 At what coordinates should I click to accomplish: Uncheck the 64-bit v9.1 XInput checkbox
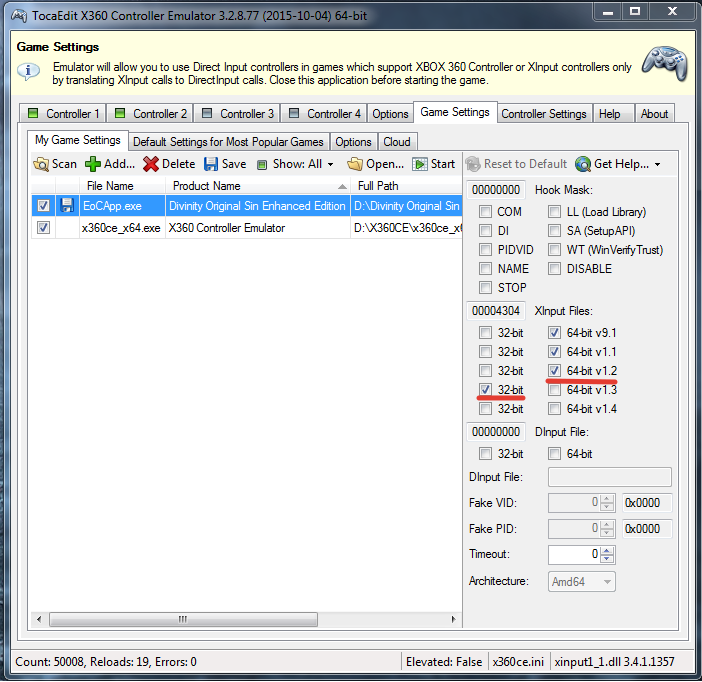(554, 332)
